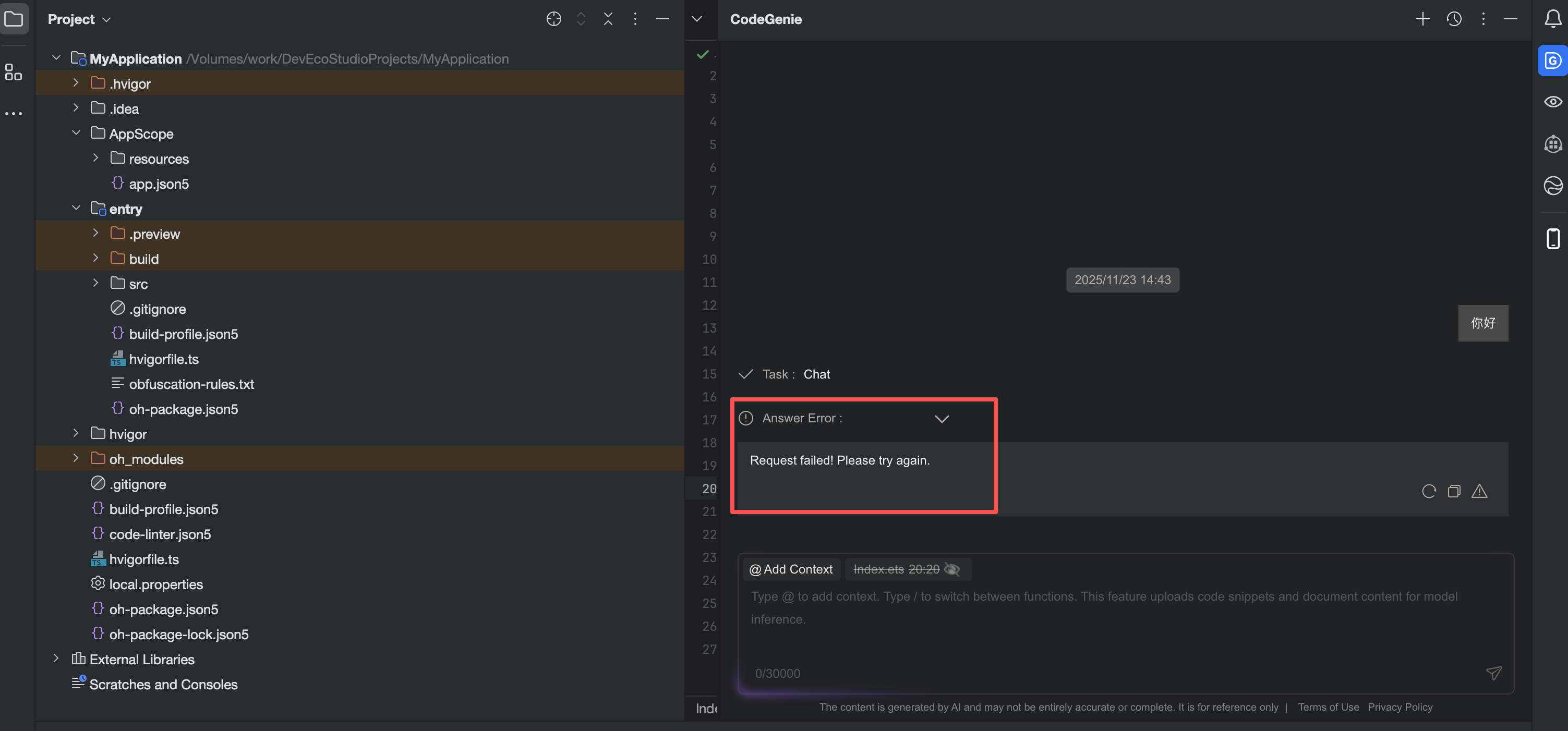Viewport: 1568px width, 731px height.
Task: Collapse the entry folder in project tree
Action: (x=76, y=208)
